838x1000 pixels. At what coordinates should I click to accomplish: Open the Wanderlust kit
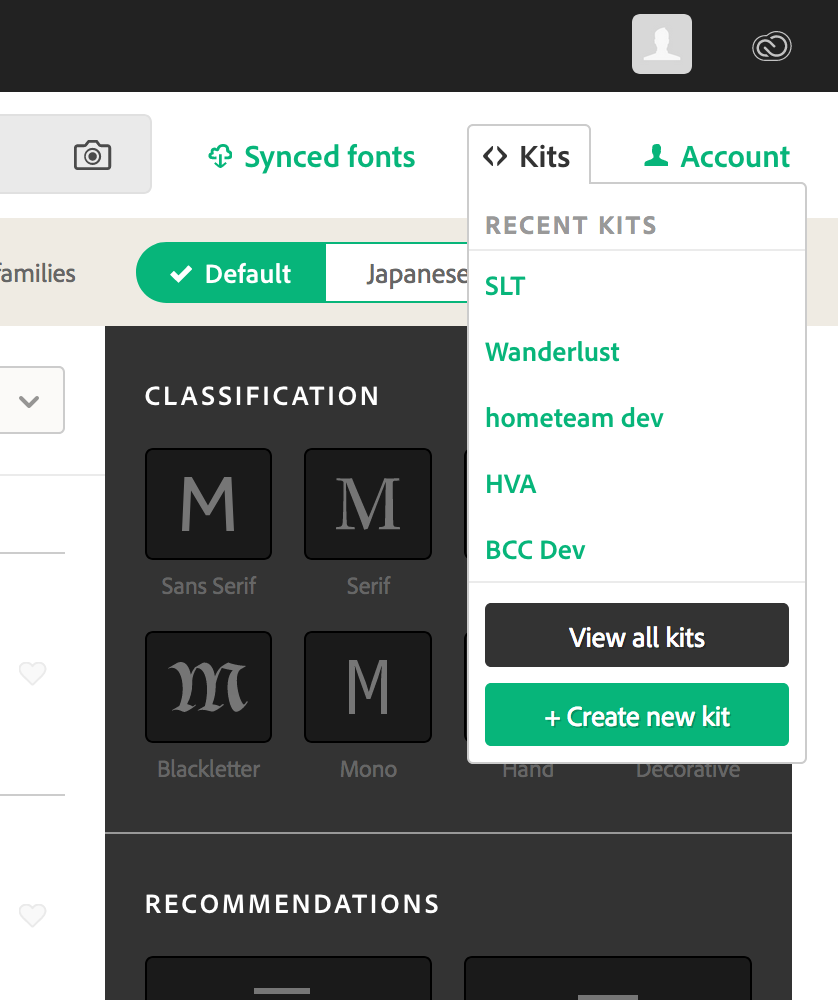[552, 352]
